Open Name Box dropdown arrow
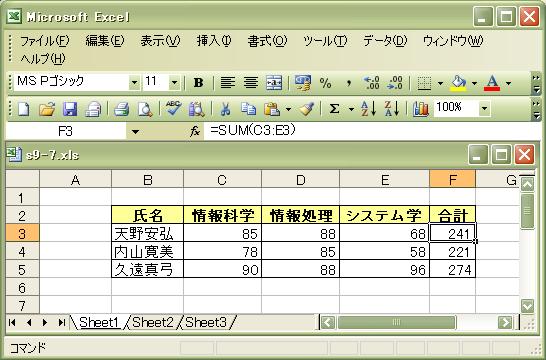The image size is (546, 360). tap(135, 132)
